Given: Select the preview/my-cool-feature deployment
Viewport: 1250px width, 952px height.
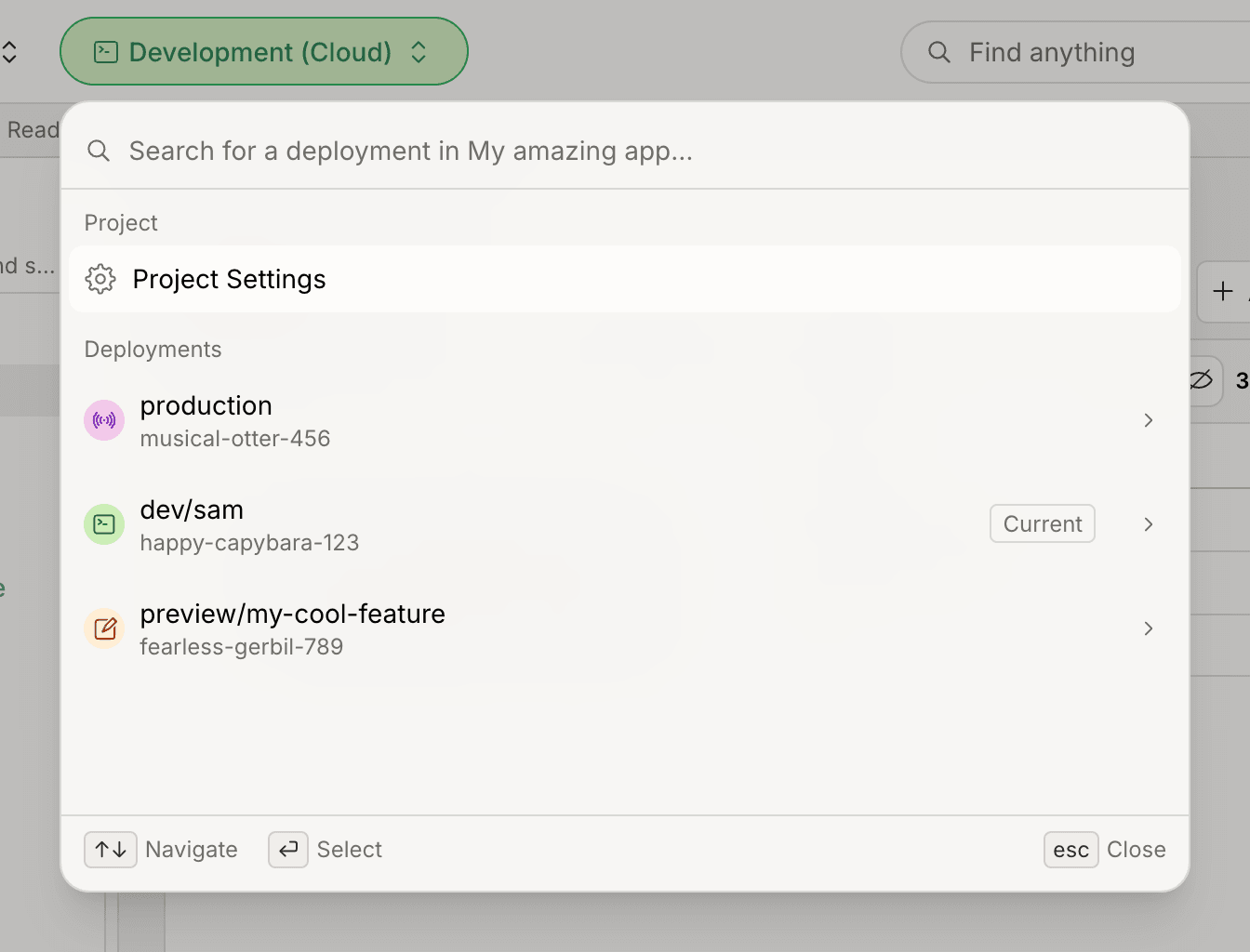Looking at the screenshot, I should click(x=625, y=628).
